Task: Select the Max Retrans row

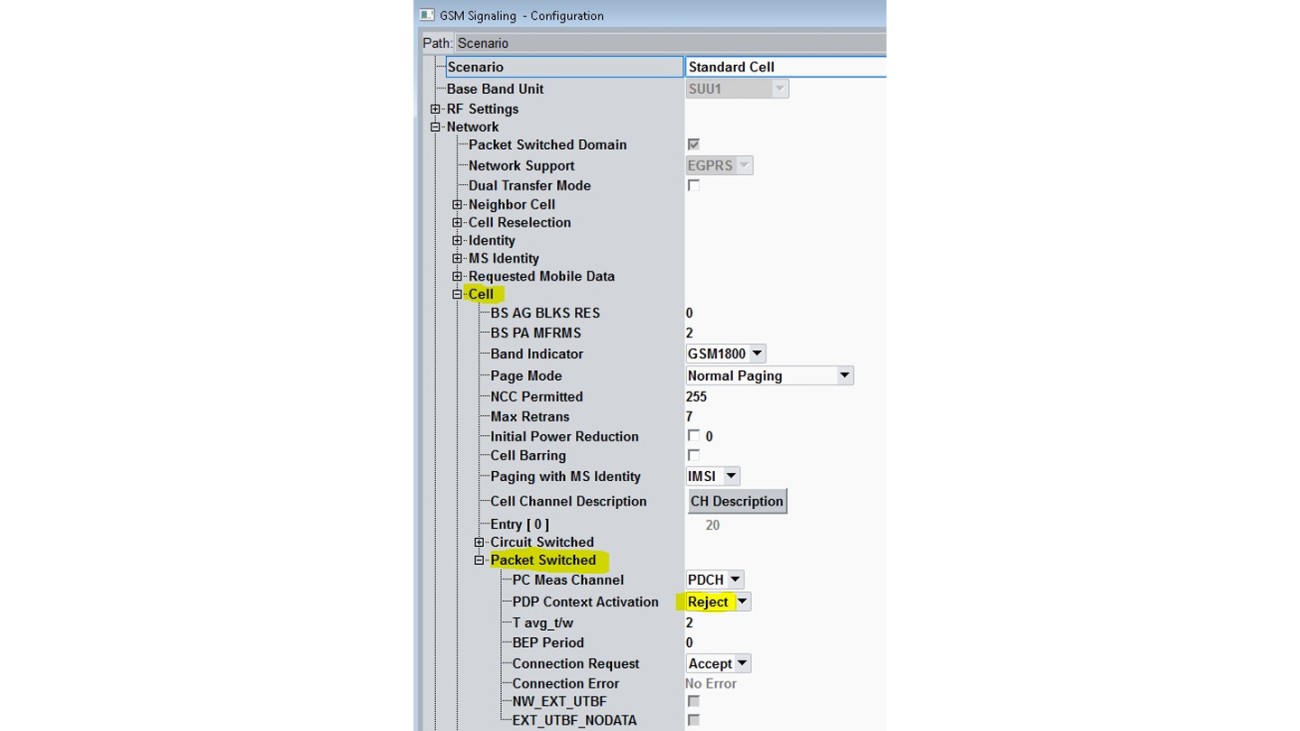Action: tap(529, 416)
